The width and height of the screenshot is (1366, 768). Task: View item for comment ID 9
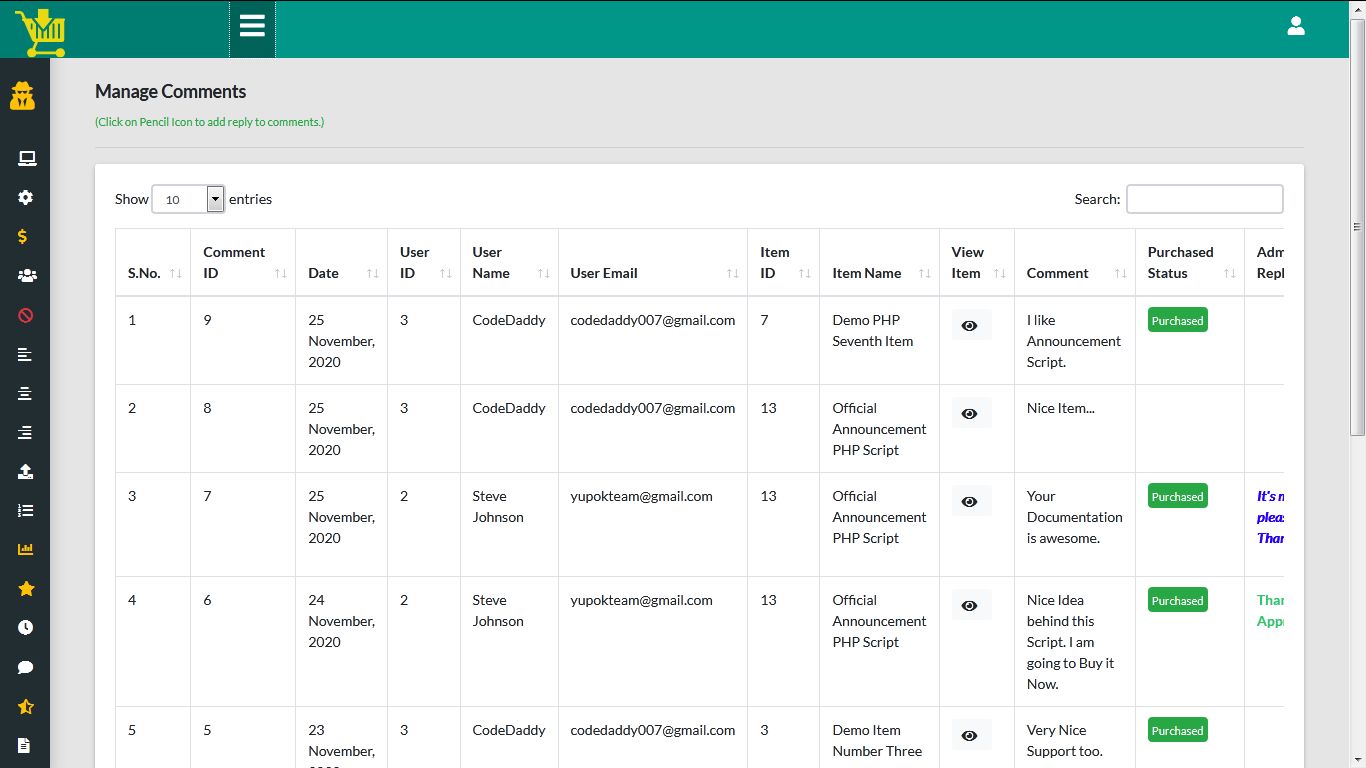coord(969,325)
